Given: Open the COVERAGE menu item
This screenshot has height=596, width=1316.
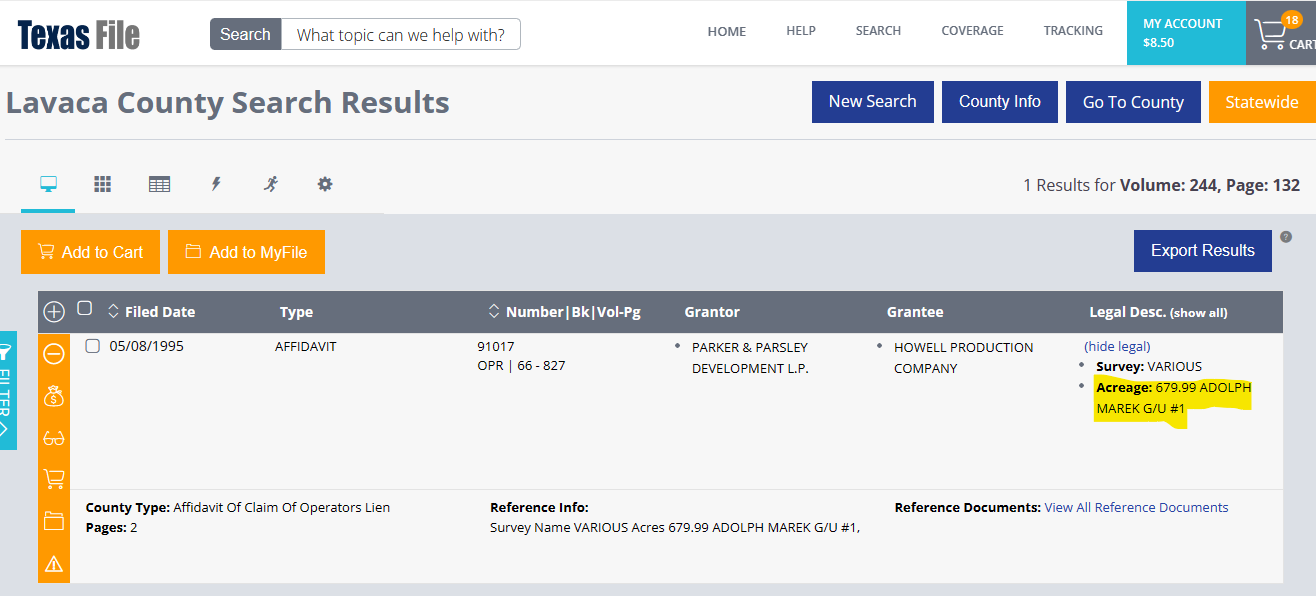Looking at the screenshot, I should (972, 31).
